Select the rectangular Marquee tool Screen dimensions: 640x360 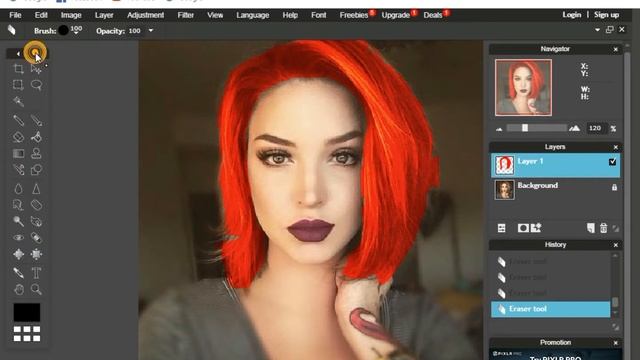coord(18,85)
